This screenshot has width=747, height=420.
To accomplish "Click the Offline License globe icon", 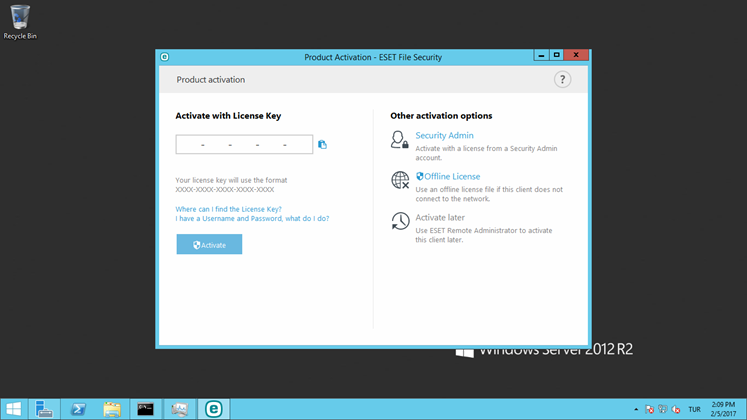I will [x=400, y=180].
